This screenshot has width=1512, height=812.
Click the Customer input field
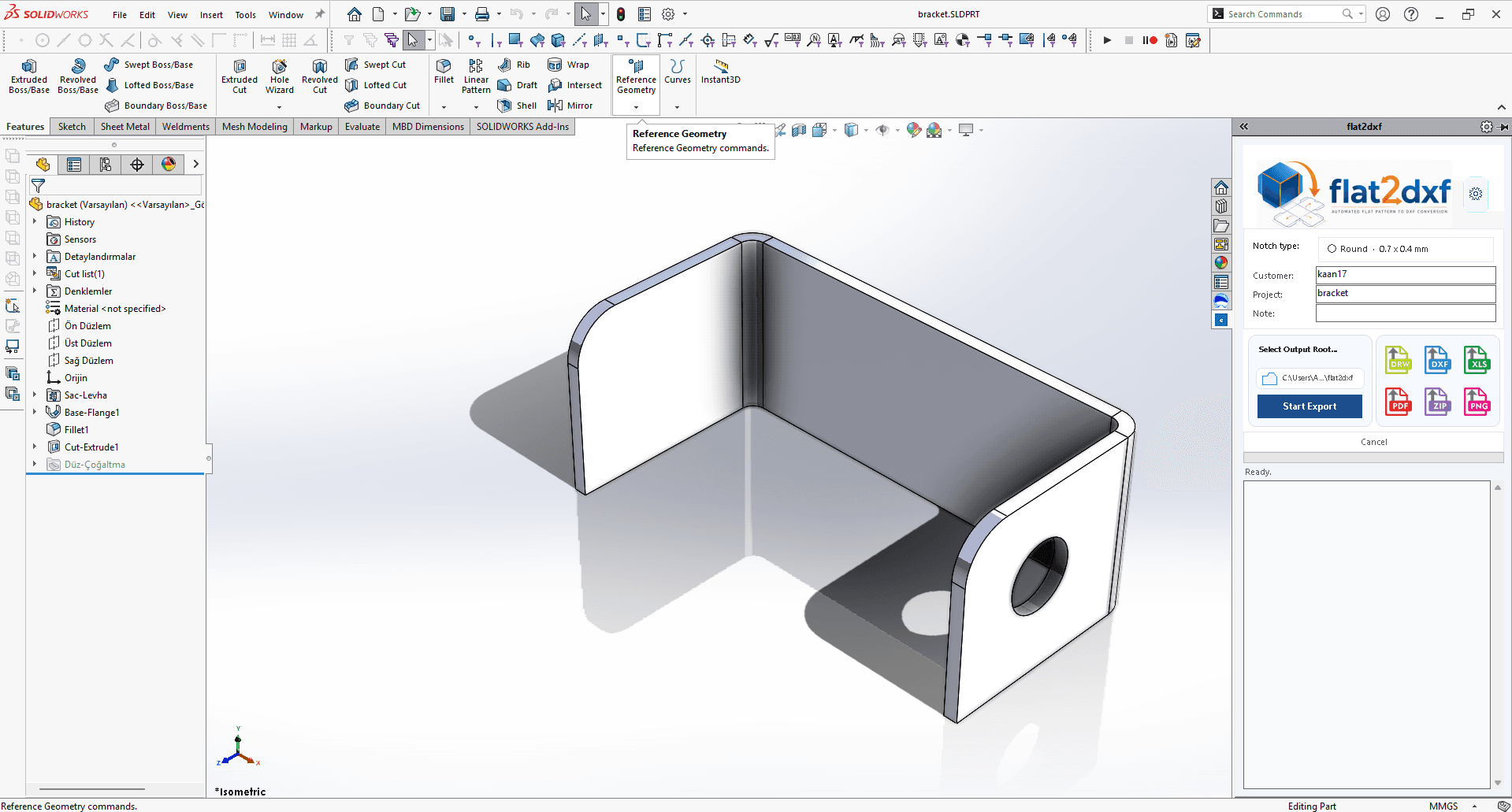(x=1406, y=274)
